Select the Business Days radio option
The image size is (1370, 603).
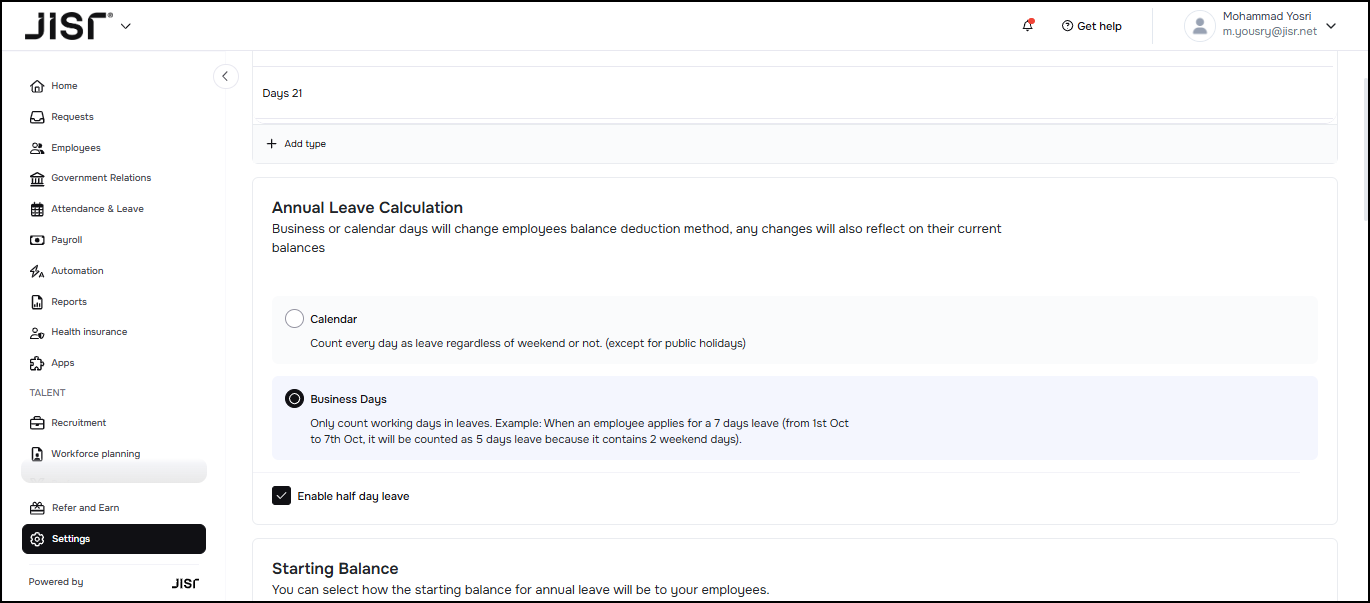coord(294,399)
